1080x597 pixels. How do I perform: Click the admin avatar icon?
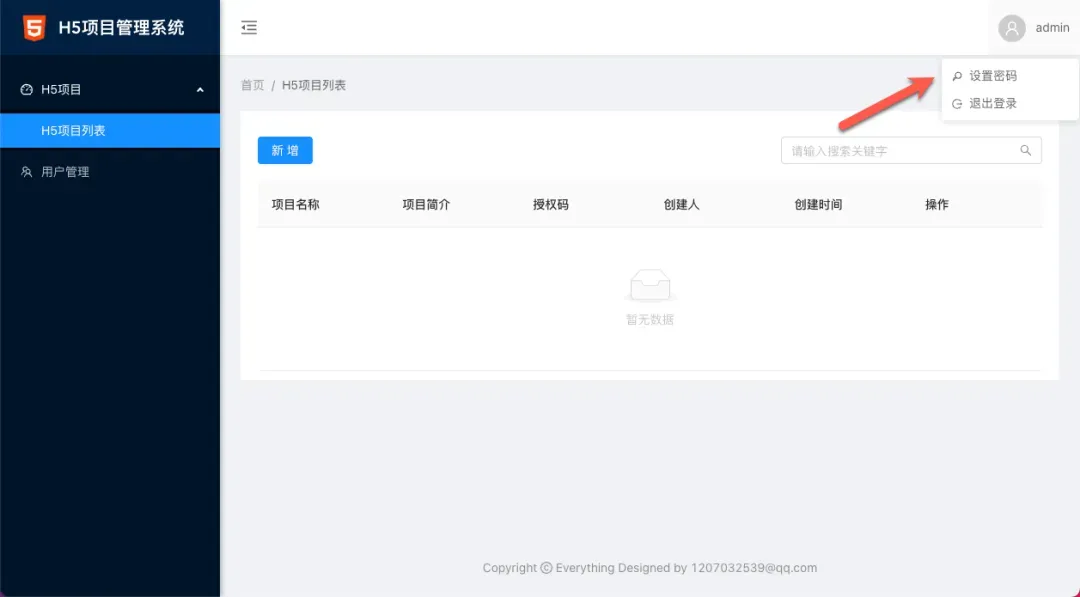(1012, 28)
